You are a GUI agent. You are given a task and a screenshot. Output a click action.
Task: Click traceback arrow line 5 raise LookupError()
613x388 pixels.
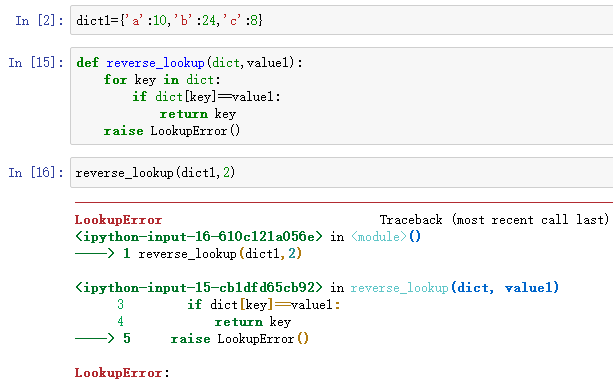pos(192,339)
